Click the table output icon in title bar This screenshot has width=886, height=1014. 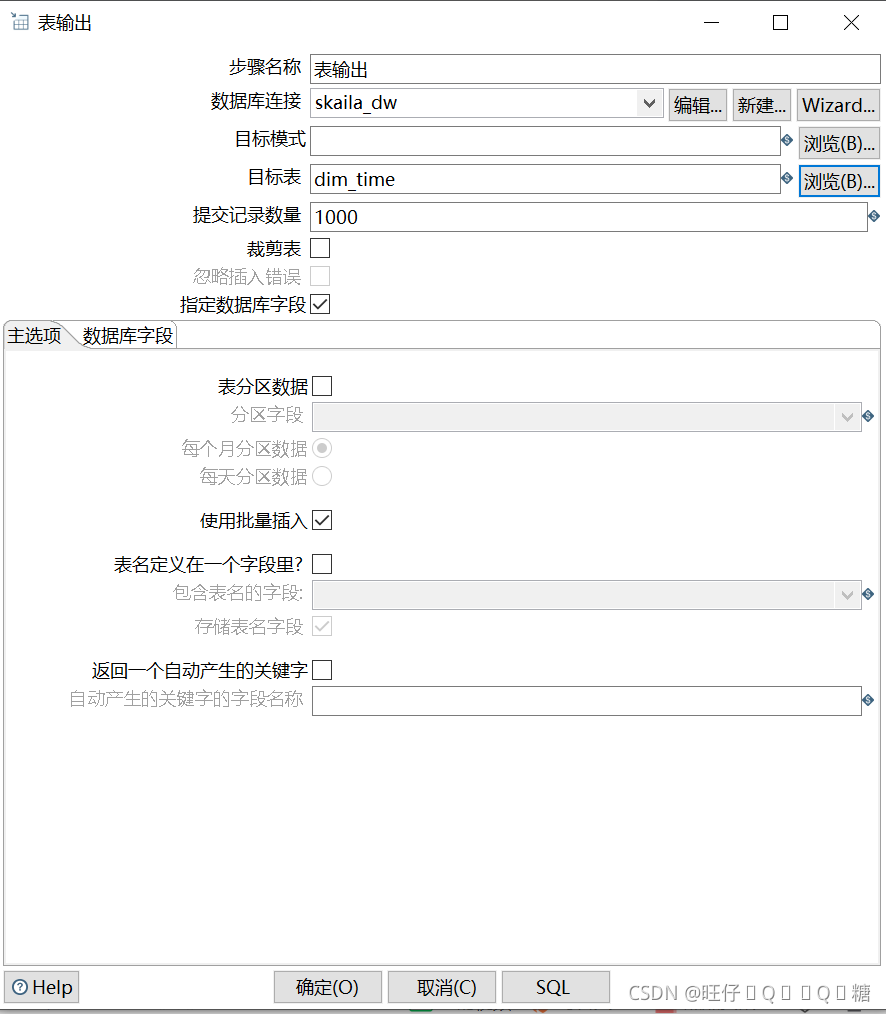19,22
